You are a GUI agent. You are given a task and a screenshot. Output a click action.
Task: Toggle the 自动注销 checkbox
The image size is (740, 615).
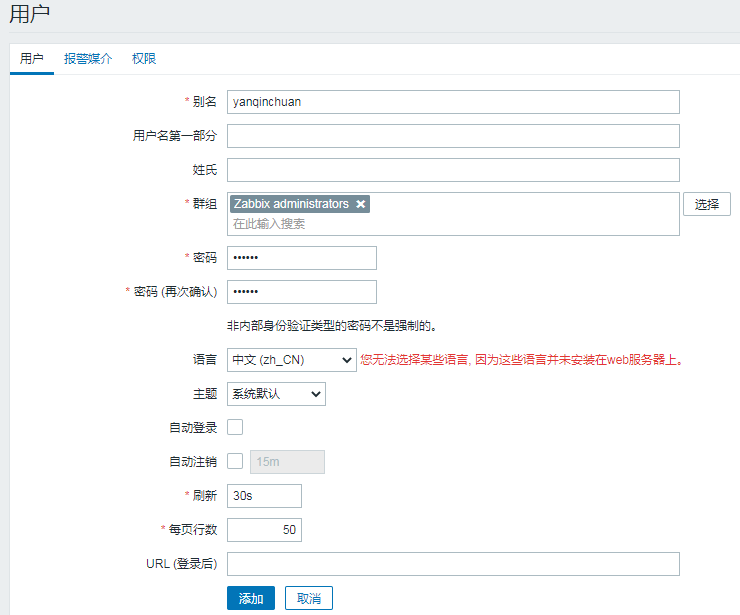point(235,461)
